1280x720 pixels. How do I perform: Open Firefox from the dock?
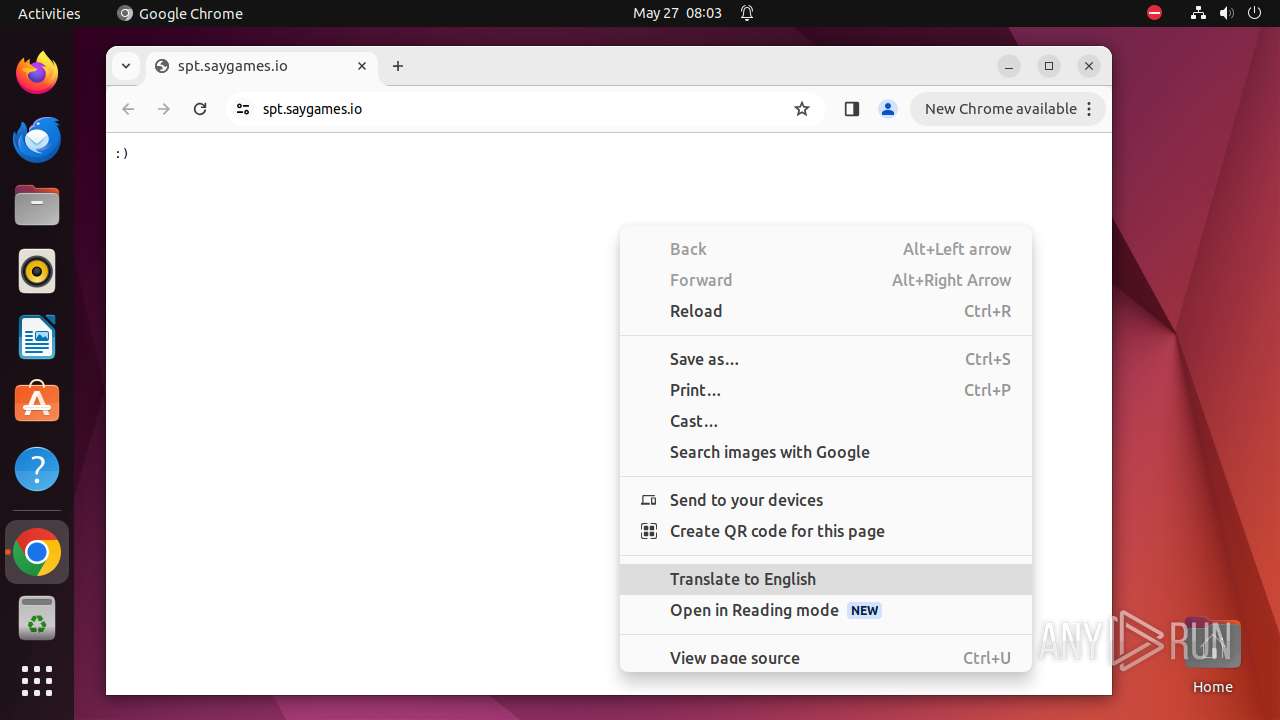[37, 73]
